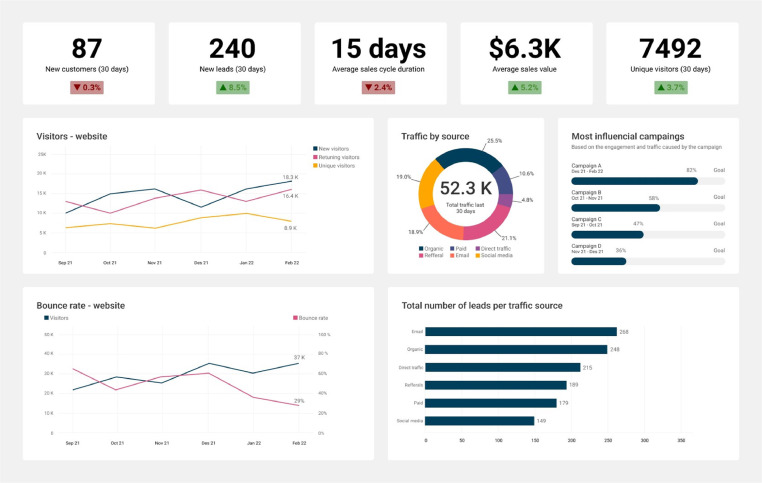Click the 'Most influencial campaings' heading
The height and width of the screenshot is (483, 762).
pos(628,137)
